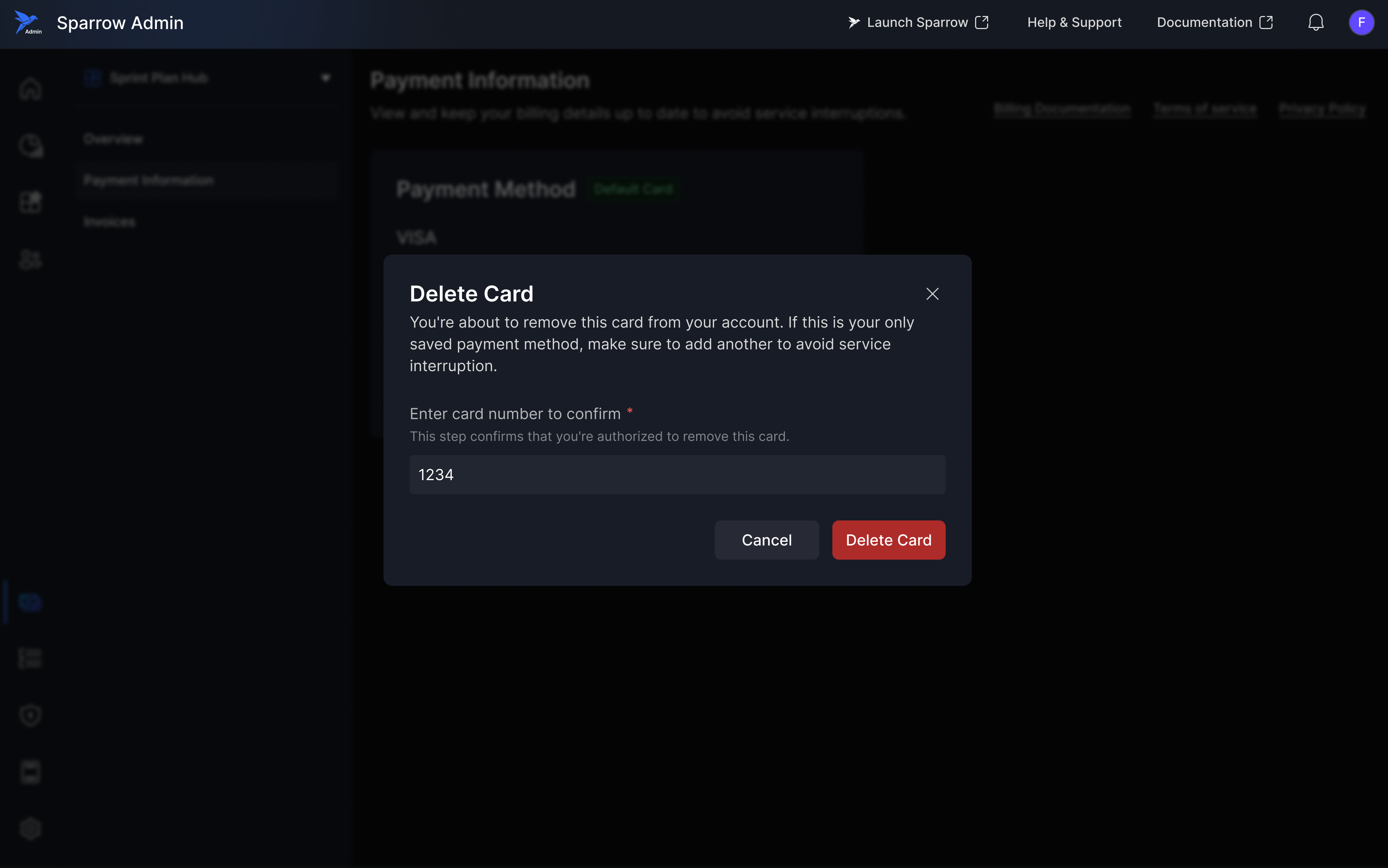The image size is (1388, 868).
Task: Close the Delete Card dialog with X
Action: [x=932, y=294]
